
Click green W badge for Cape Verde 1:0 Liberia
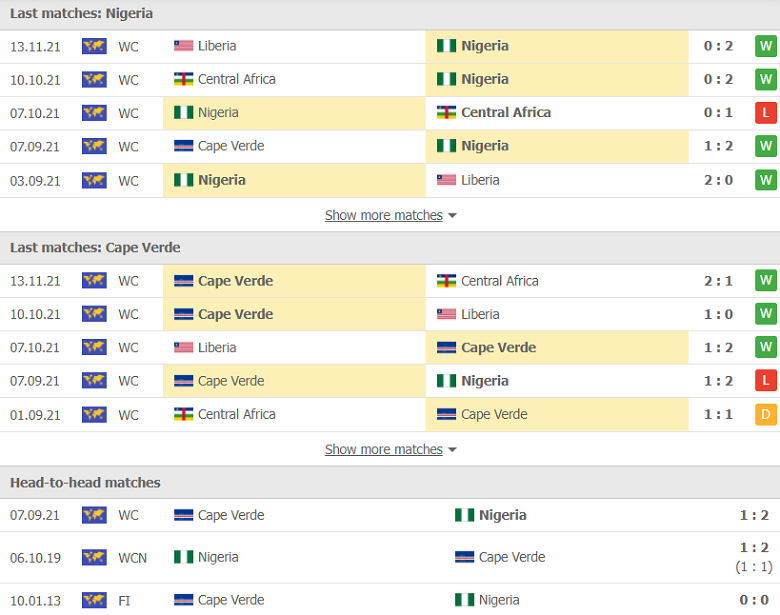pos(765,314)
